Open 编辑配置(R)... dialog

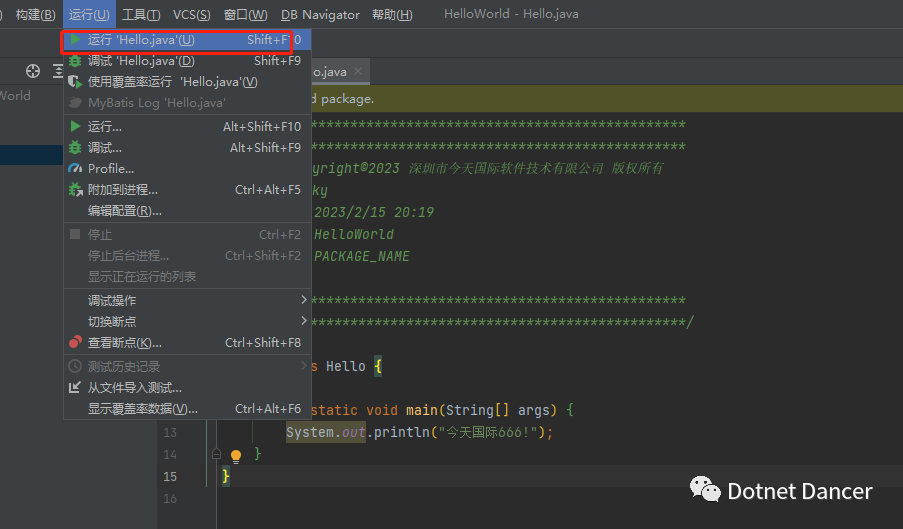[187, 211]
